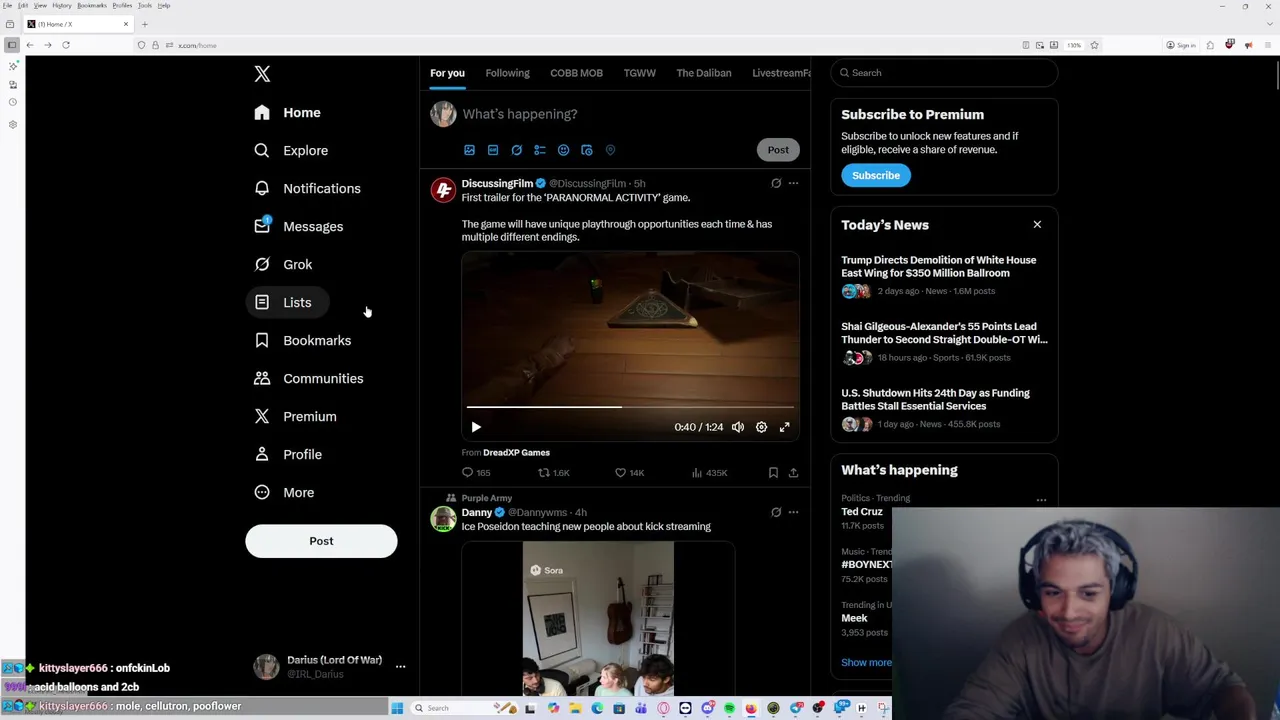Add a GIF to new post
The width and height of the screenshot is (1280, 720).
tap(493, 150)
